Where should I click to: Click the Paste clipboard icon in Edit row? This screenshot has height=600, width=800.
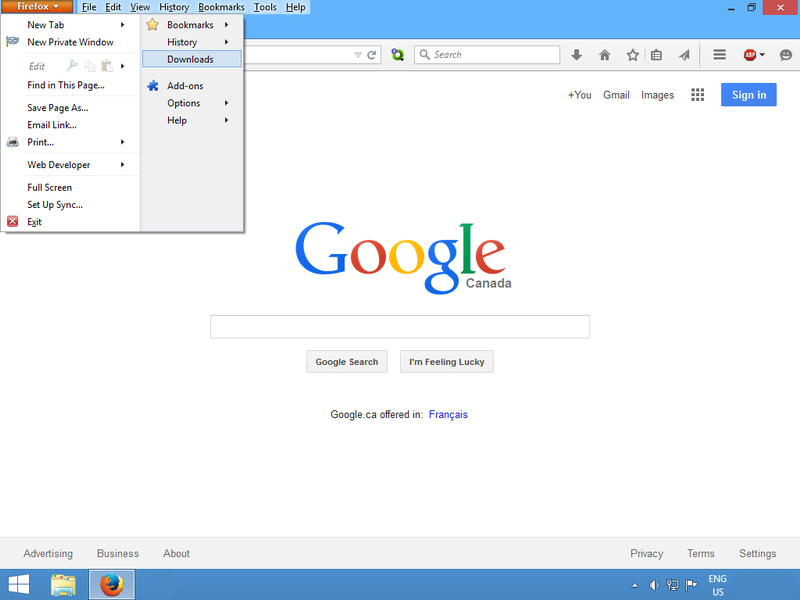pos(107,65)
